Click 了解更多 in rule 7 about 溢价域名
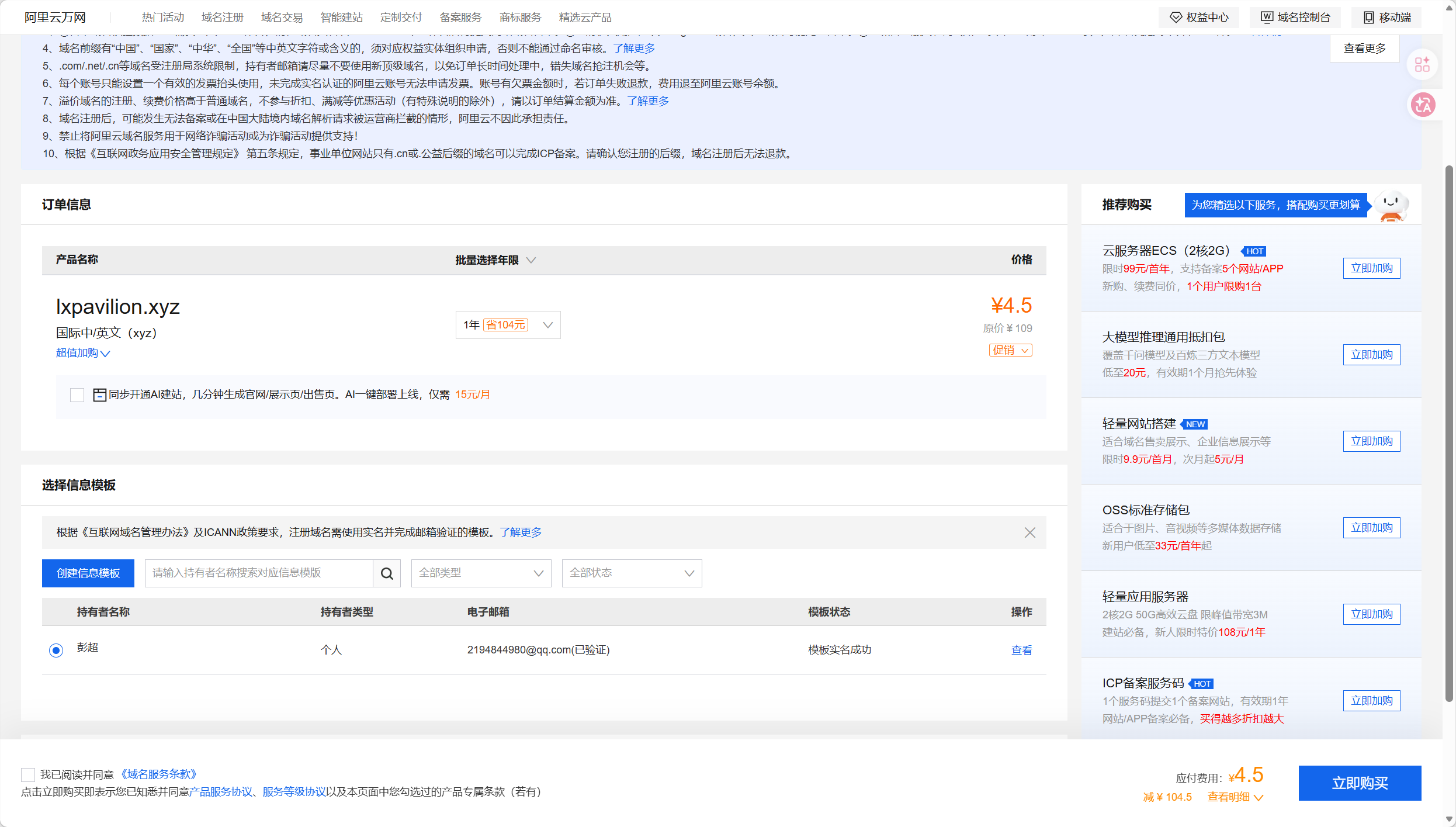This screenshot has height=827, width=1456. point(648,101)
